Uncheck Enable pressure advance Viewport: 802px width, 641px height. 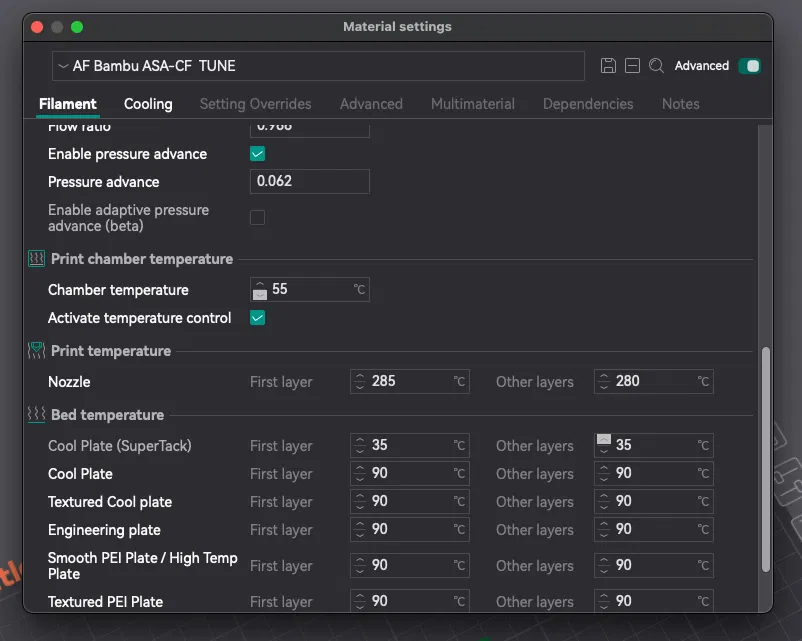[x=257, y=154]
